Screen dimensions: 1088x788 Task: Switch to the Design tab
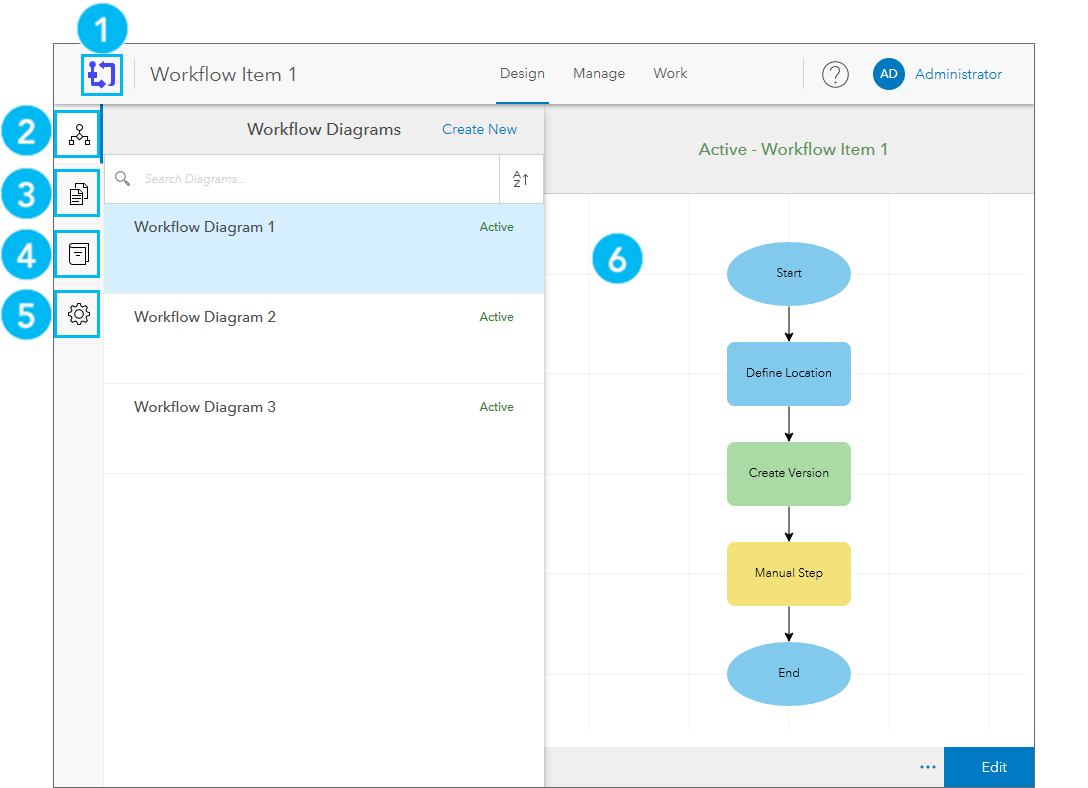[x=522, y=74]
